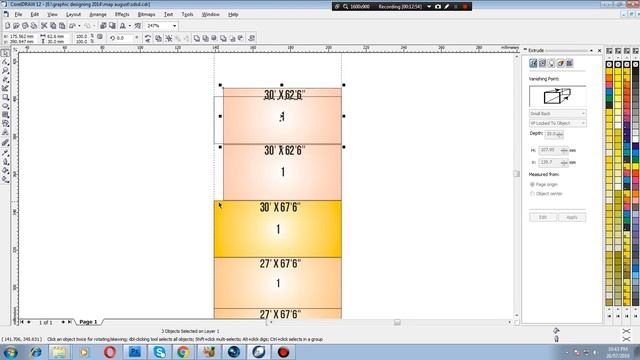Close the Extrude docker panel
This screenshot has height=360, width=640.
tap(599, 51)
